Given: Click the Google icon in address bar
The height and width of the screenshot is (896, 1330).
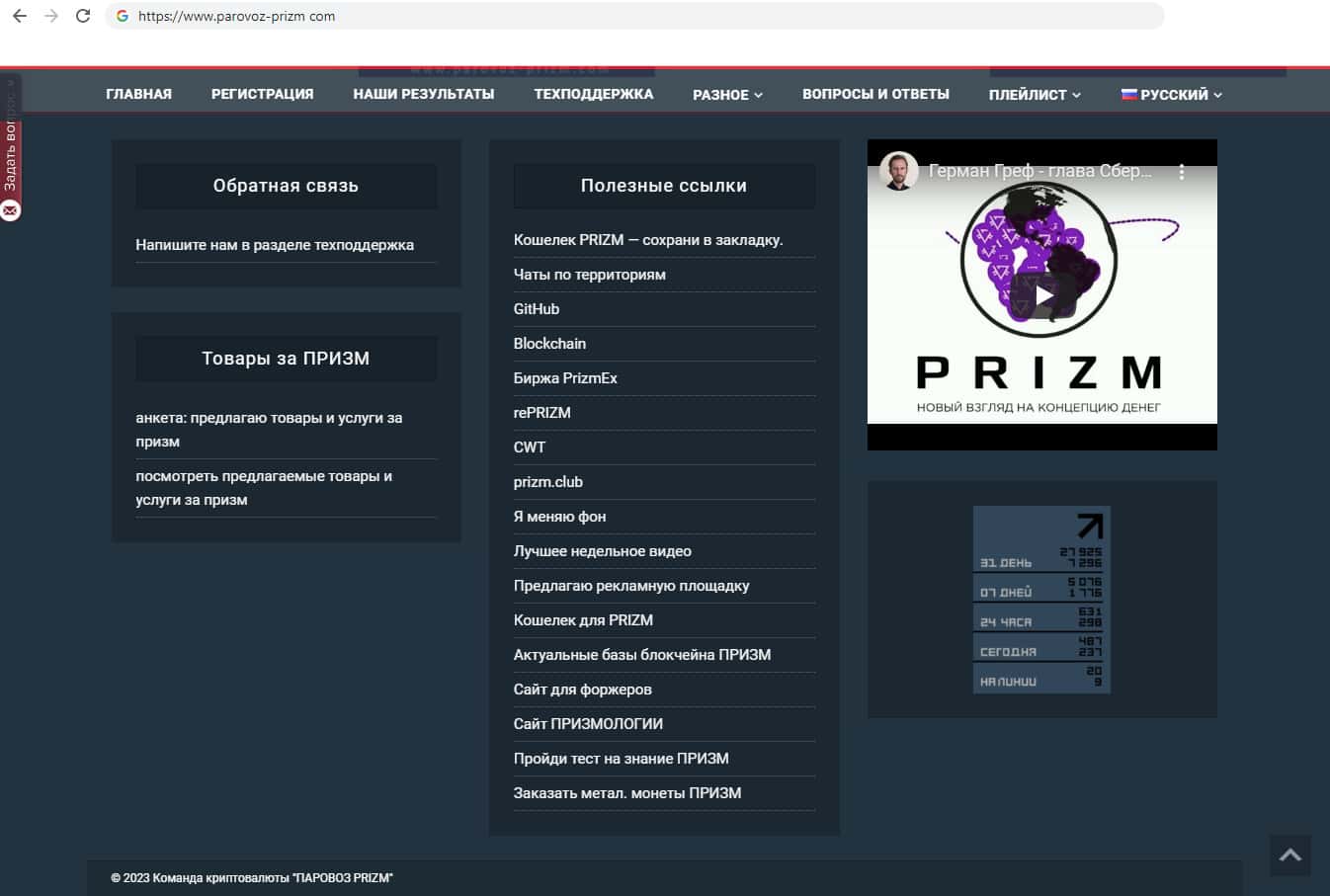Looking at the screenshot, I should coord(123,16).
